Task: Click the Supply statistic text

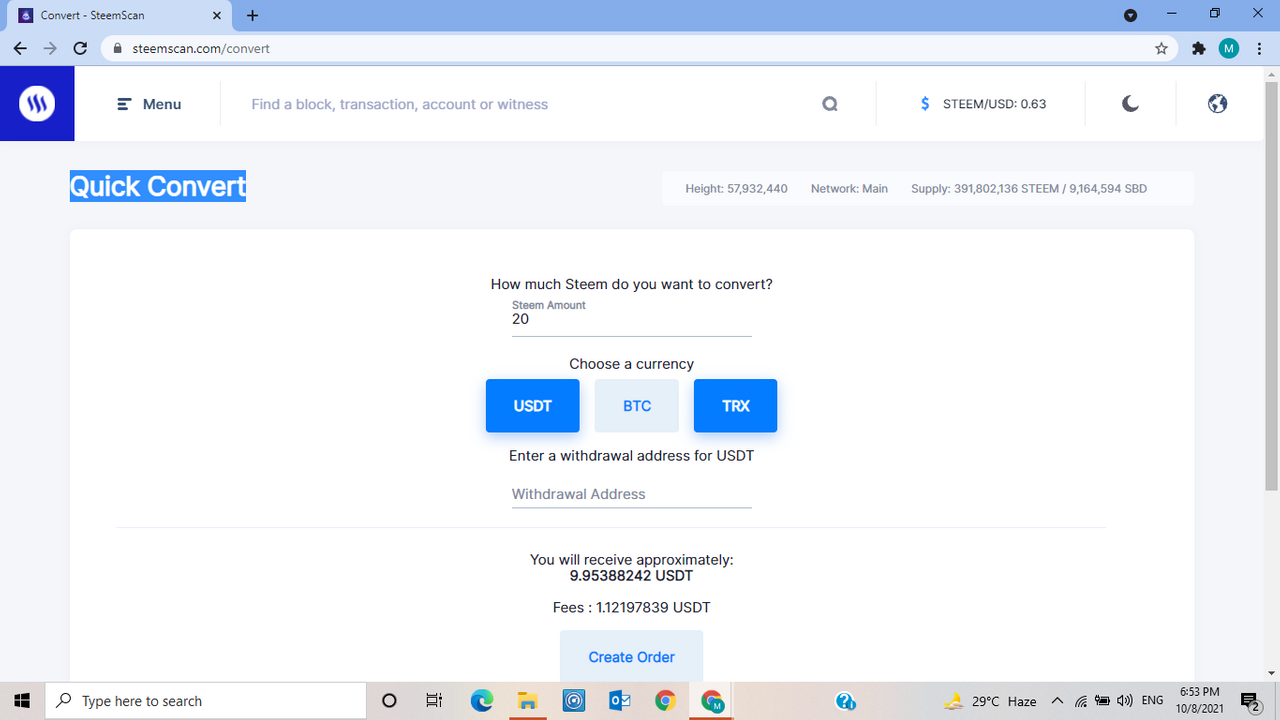Action: [x=1029, y=188]
